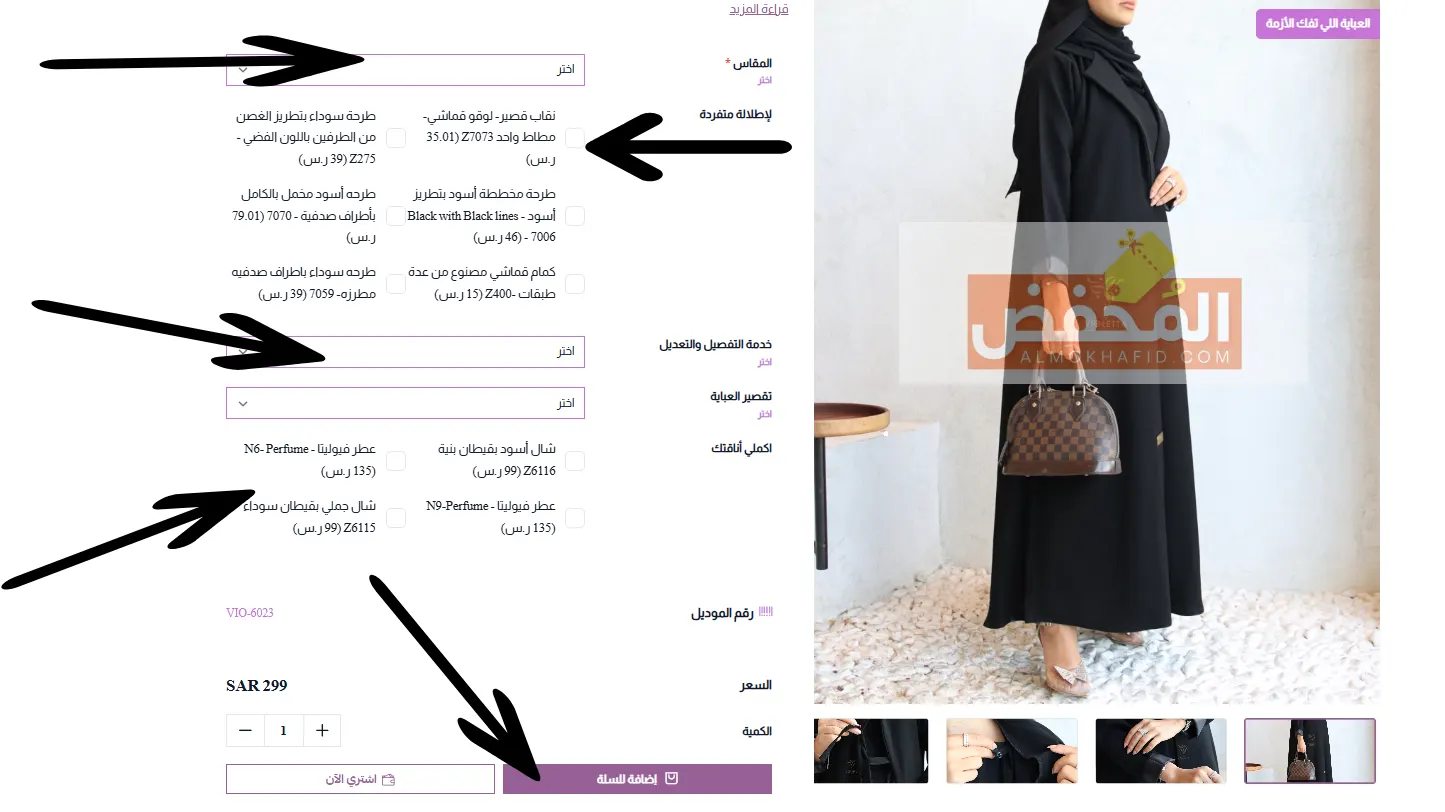Increase quantity with the plus button
1445x812 pixels.
pyautogui.click(x=322, y=731)
